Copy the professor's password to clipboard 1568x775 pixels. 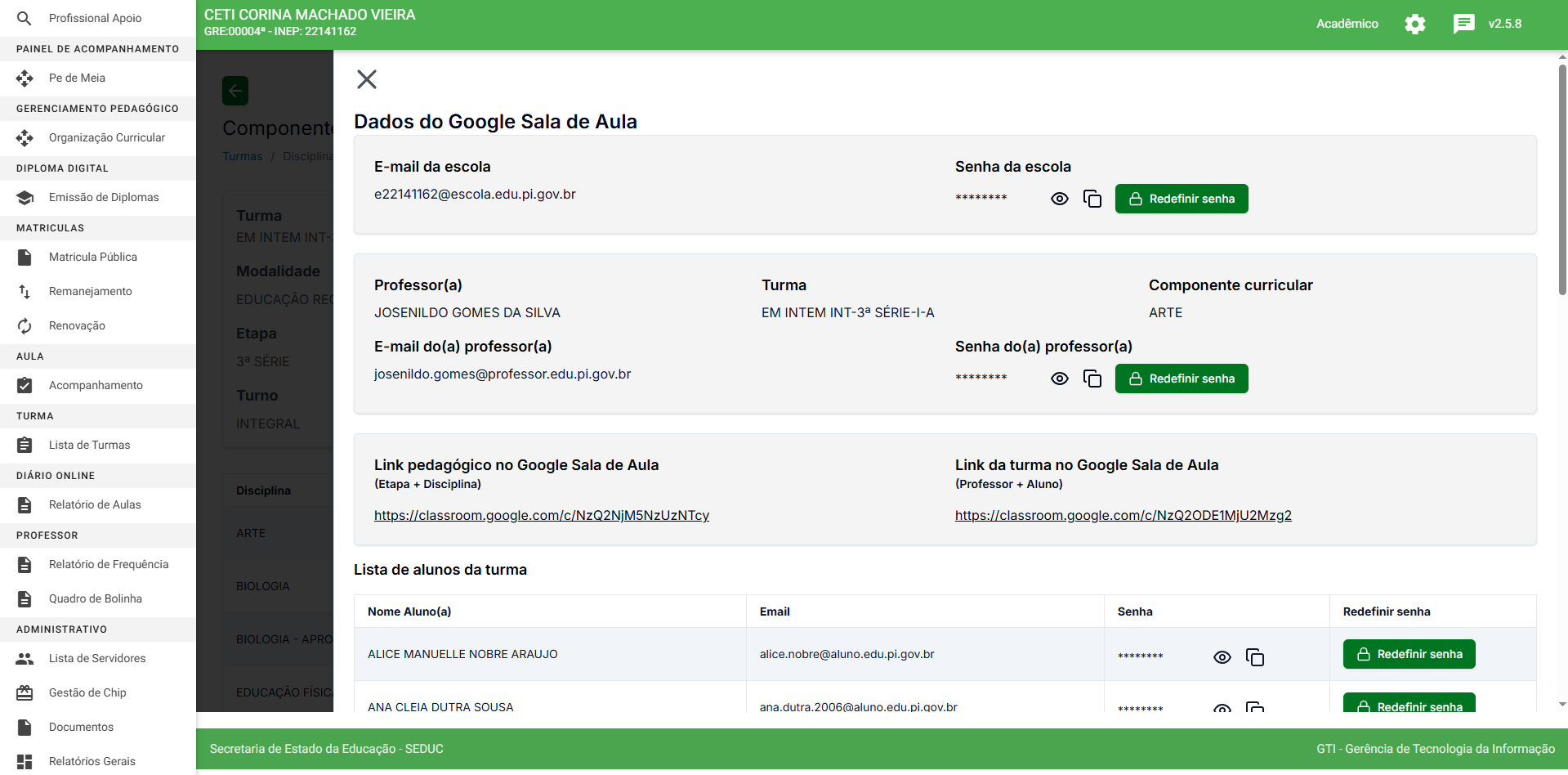pos(1092,379)
